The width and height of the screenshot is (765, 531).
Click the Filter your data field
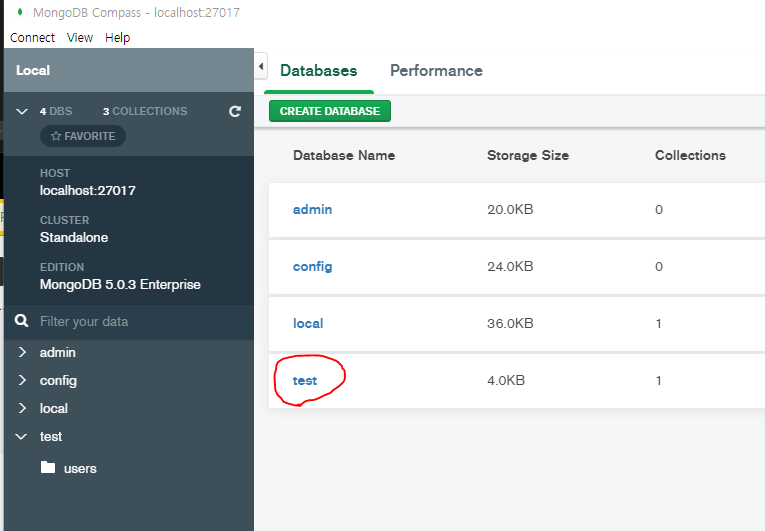coord(129,321)
